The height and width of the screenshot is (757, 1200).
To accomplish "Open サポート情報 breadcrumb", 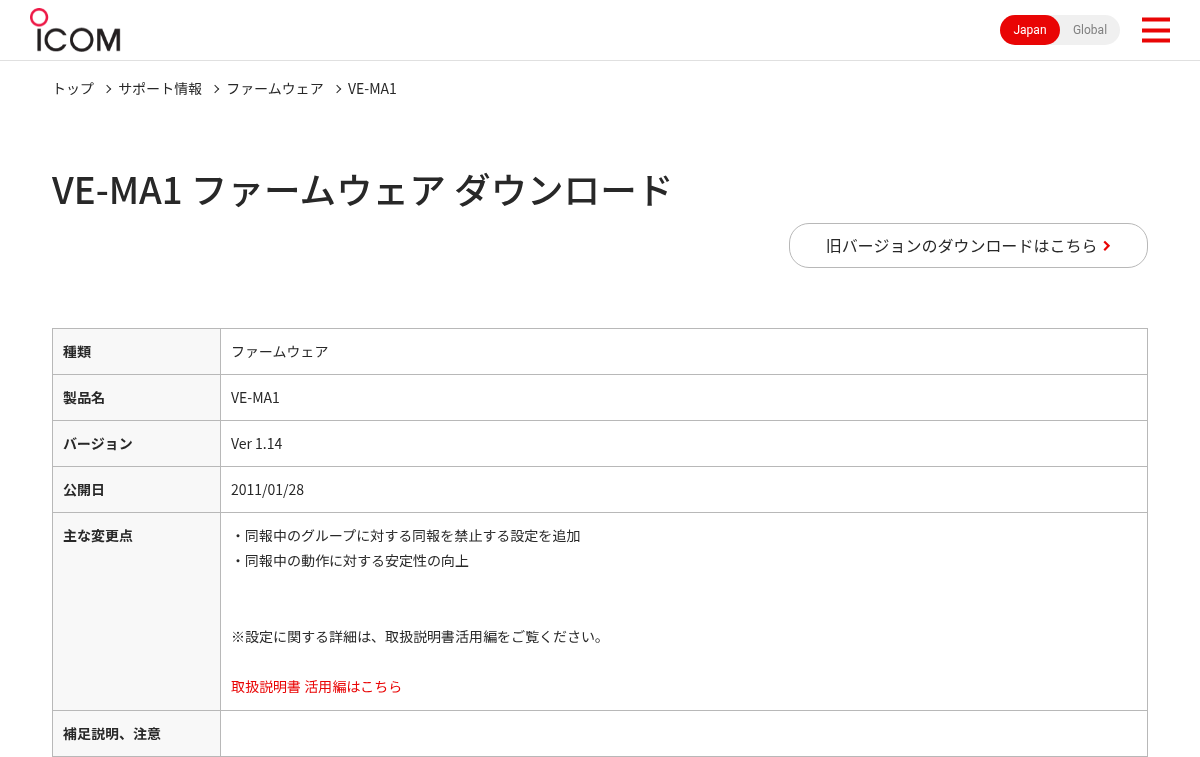I will [160, 88].
